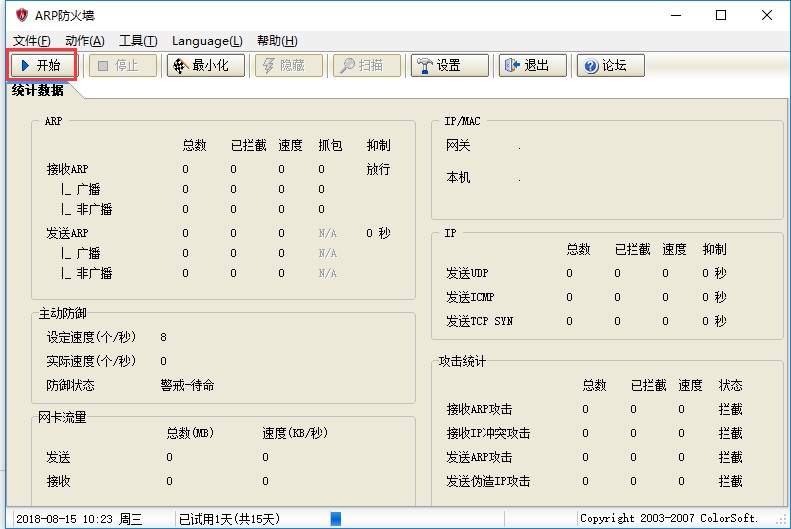Click the 发送TCP SYN row label
Screen dimensions: 791x529
pos(479,321)
